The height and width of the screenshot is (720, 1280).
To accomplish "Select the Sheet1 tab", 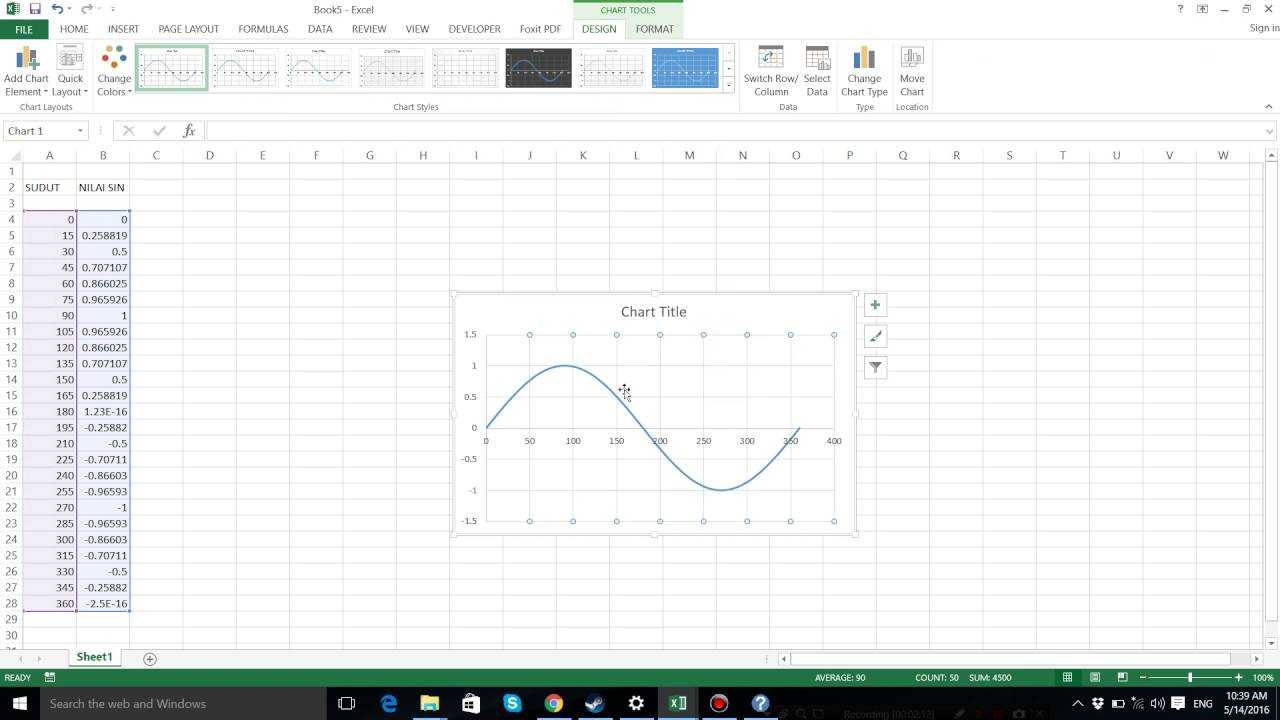I will pyautogui.click(x=95, y=657).
